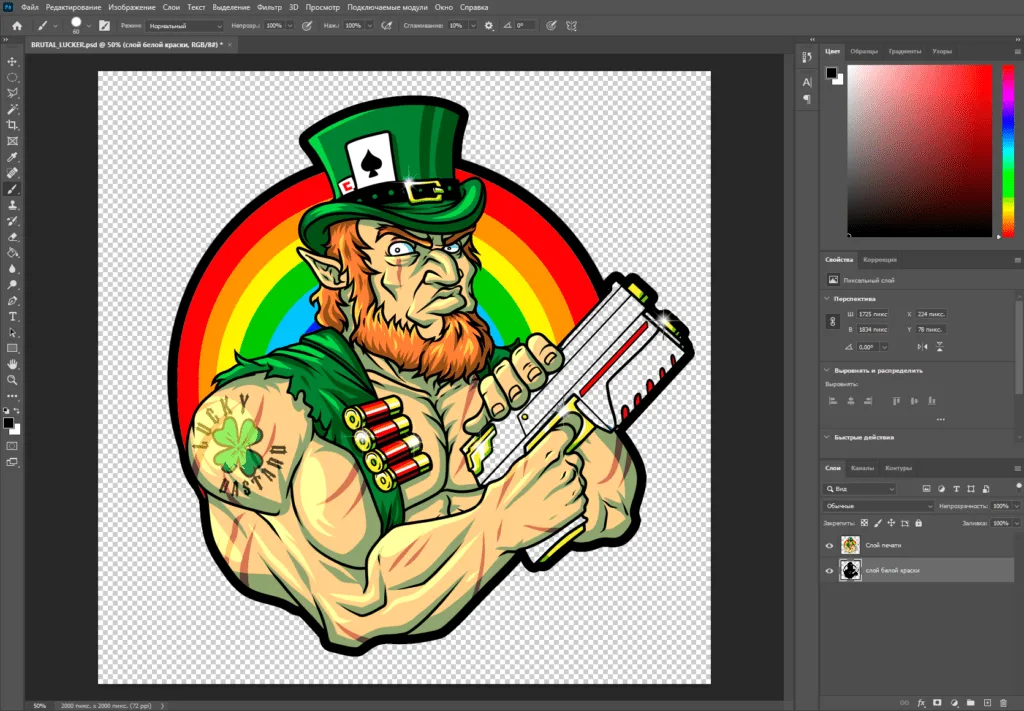Create a new layer via plus icon
Viewport: 1024px width, 711px height.
click(x=987, y=703)
